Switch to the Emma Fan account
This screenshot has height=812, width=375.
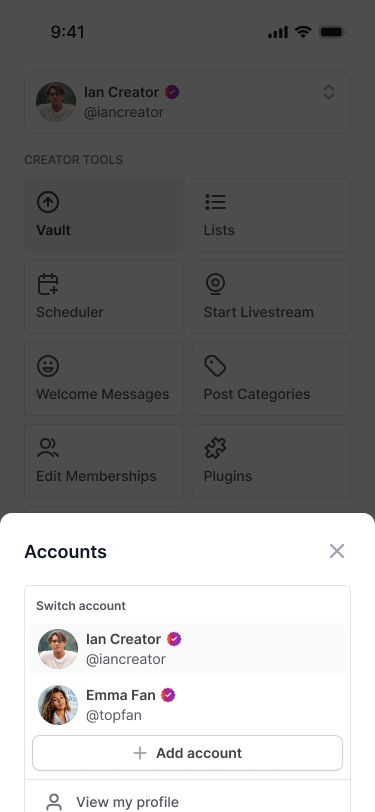(x=188, y=705)
